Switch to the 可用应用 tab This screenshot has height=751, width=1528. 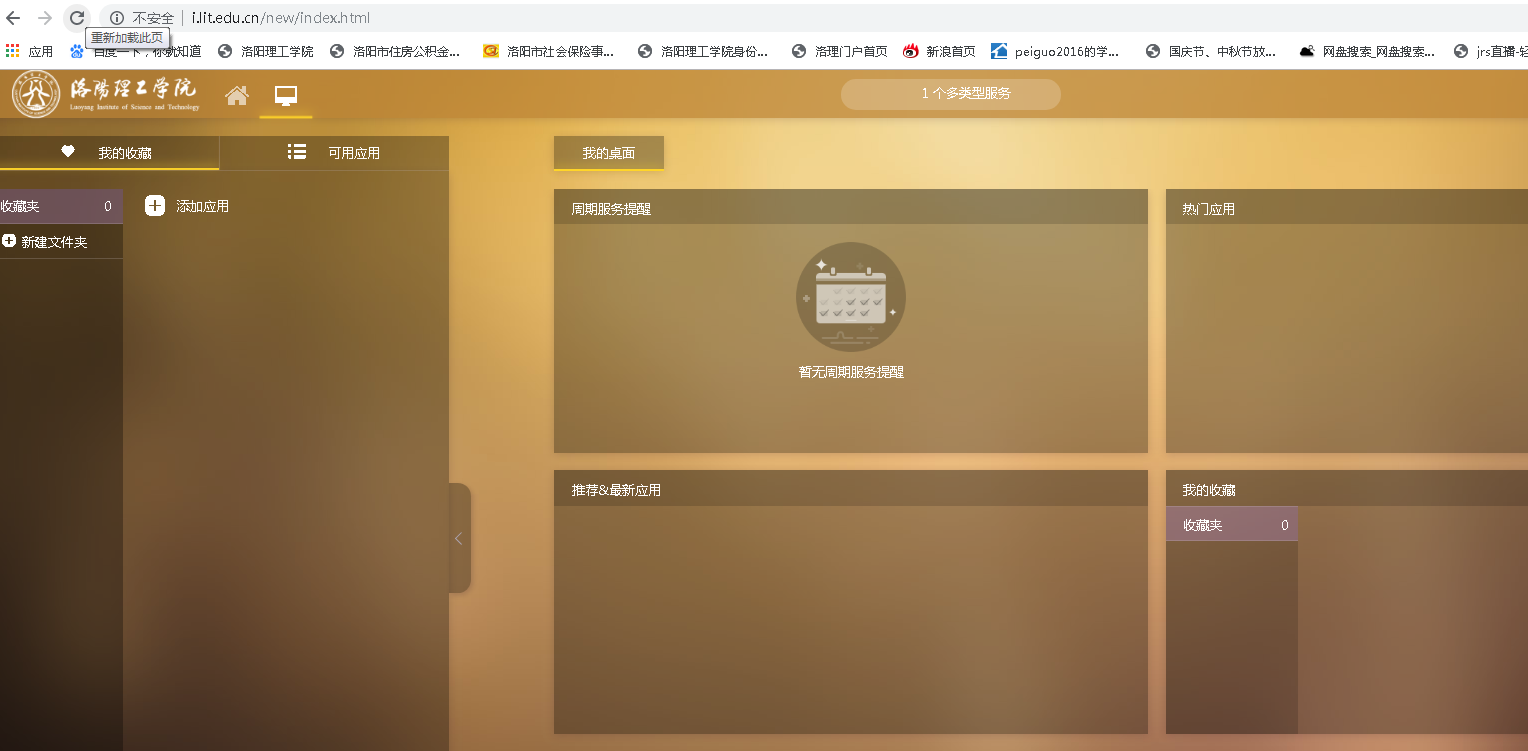point(334,153)
